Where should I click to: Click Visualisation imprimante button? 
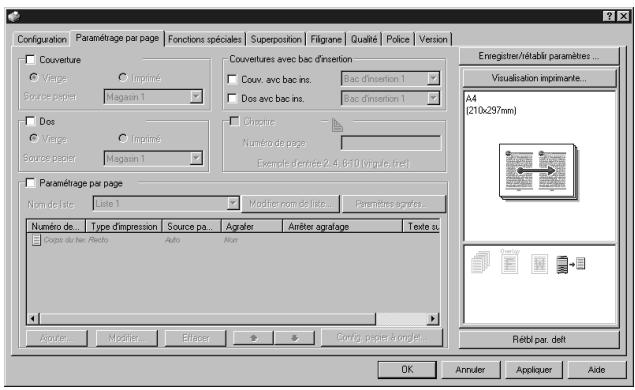(x=539, y=78)
